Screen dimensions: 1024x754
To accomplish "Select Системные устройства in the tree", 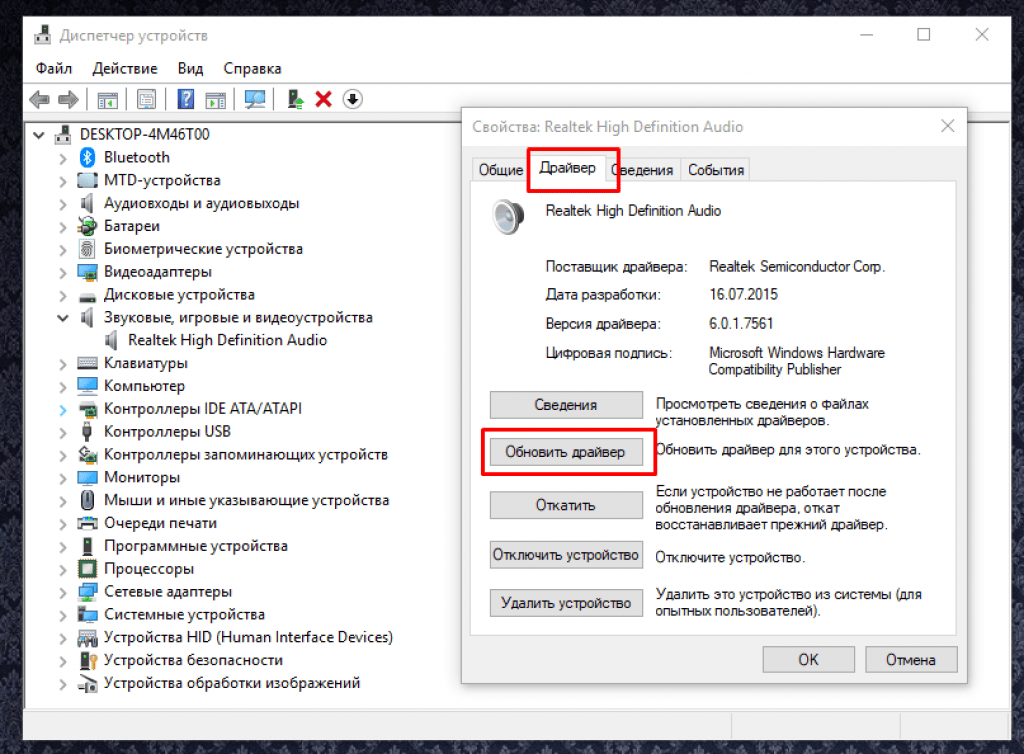I will [x=184, y=614].
